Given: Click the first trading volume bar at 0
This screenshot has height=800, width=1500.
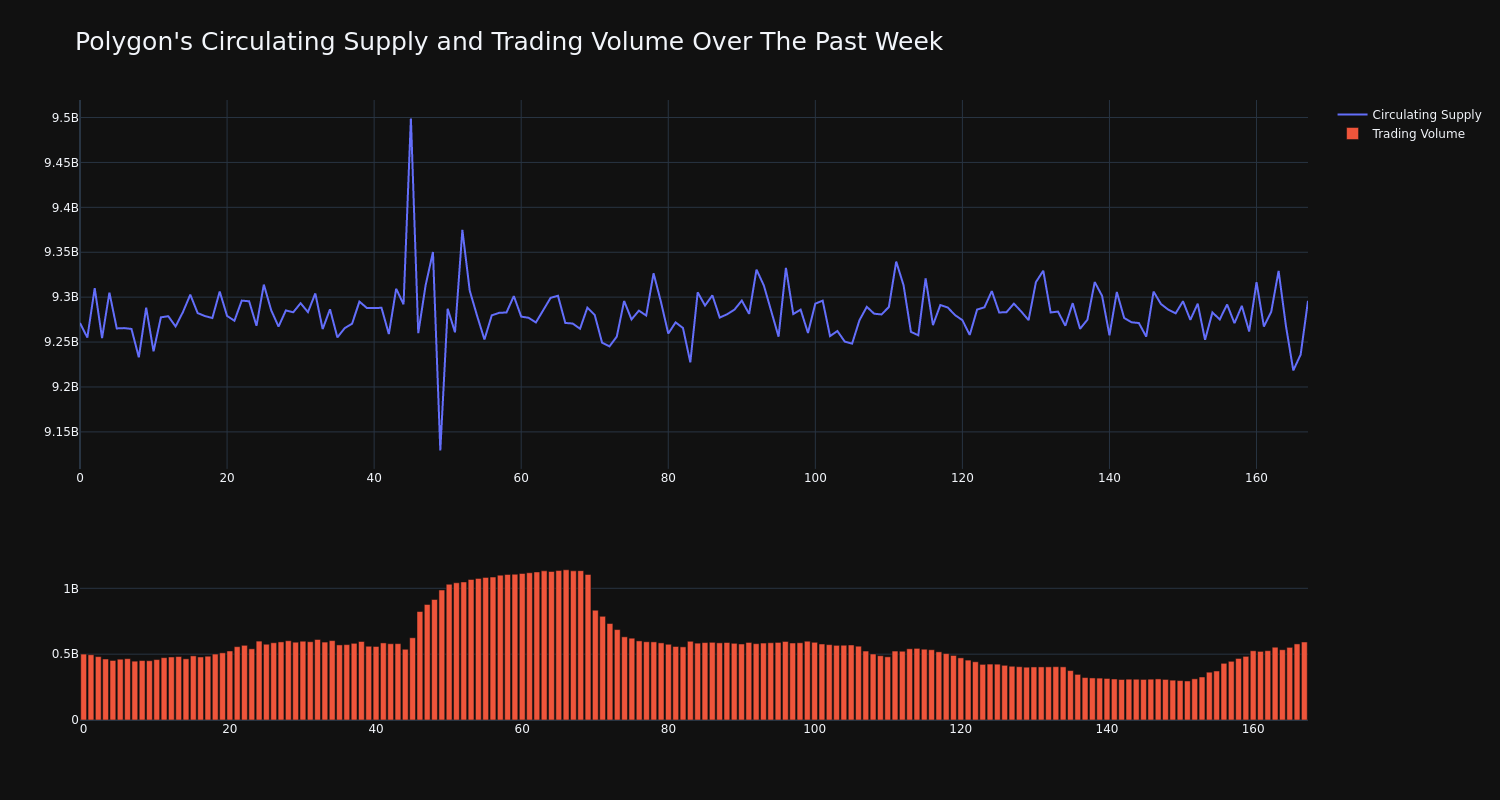Looking at the screenshot, I should [x=83, y=687].
